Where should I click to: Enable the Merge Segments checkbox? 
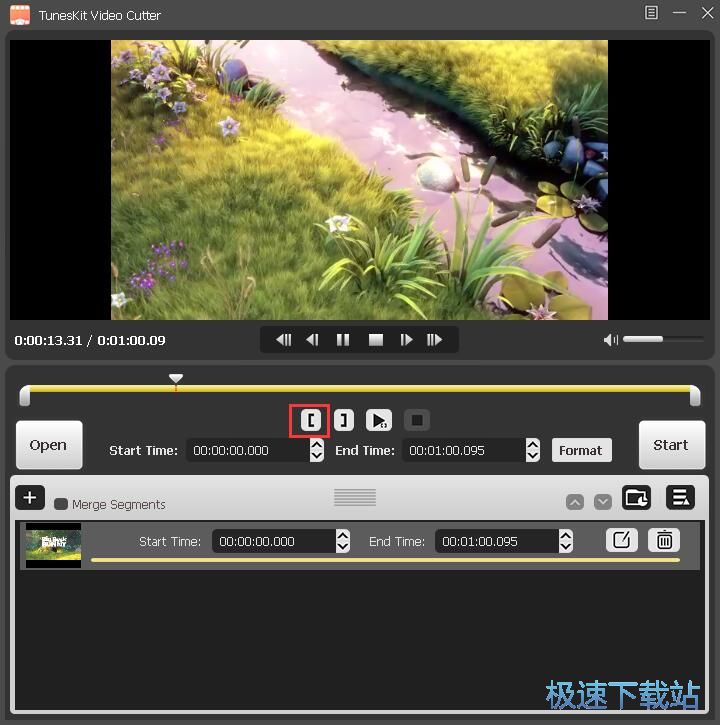click(61, 504)
